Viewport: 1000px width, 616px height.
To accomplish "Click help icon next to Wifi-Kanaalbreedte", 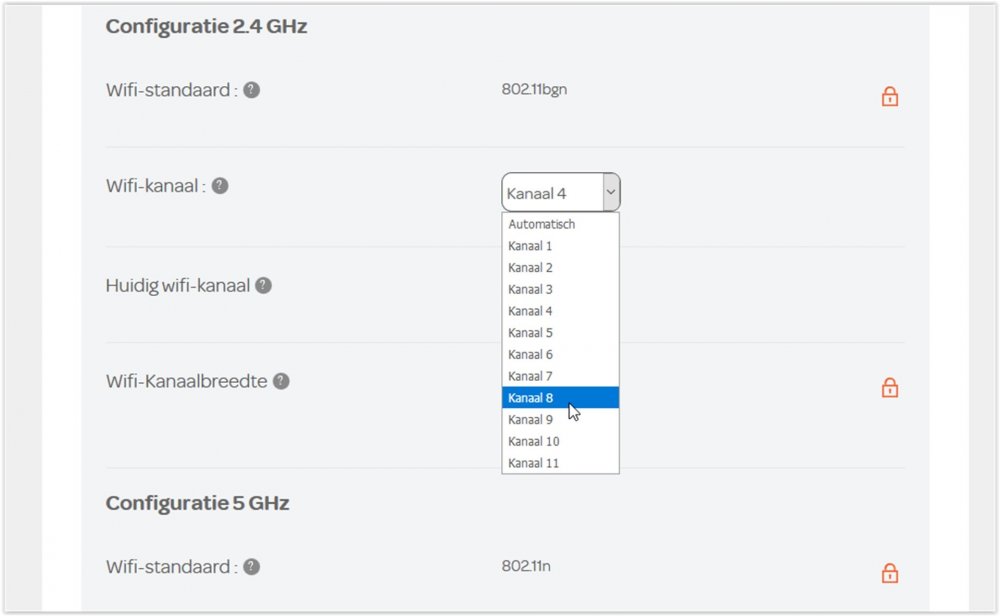I will (x=281, y=381).
